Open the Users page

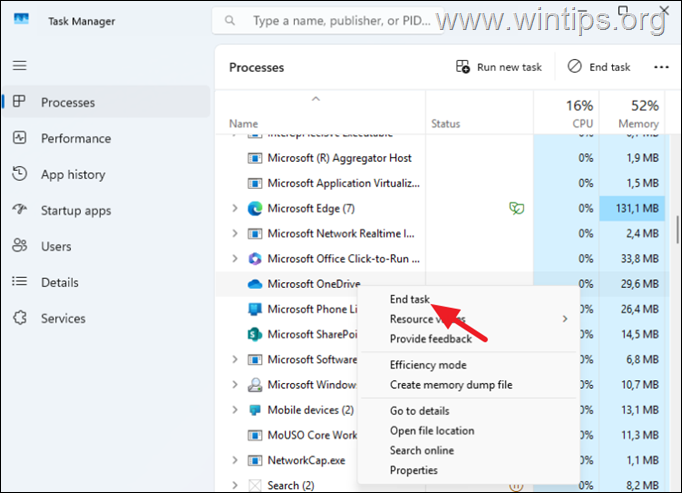coord(106,246)
